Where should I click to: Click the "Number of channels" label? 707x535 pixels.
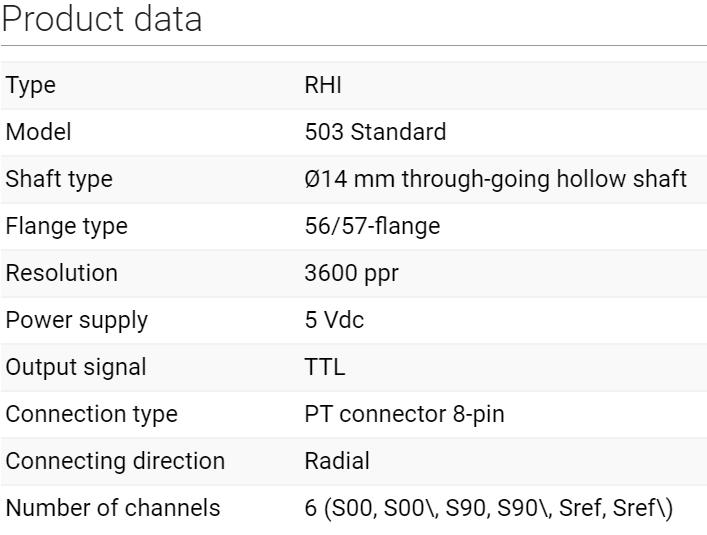[113, 508]
